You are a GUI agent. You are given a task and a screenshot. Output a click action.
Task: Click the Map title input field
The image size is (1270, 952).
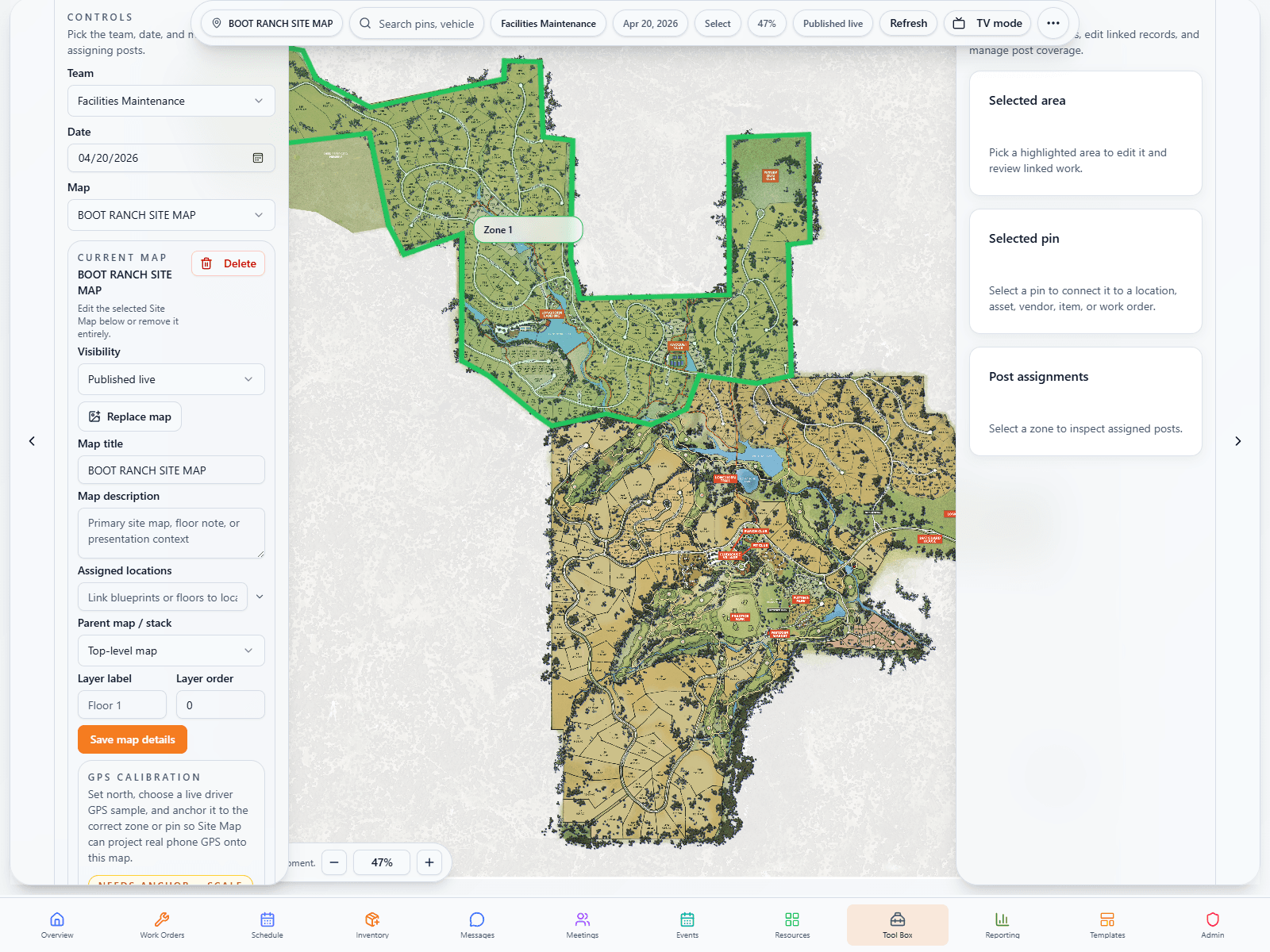[x=171, y=470]
